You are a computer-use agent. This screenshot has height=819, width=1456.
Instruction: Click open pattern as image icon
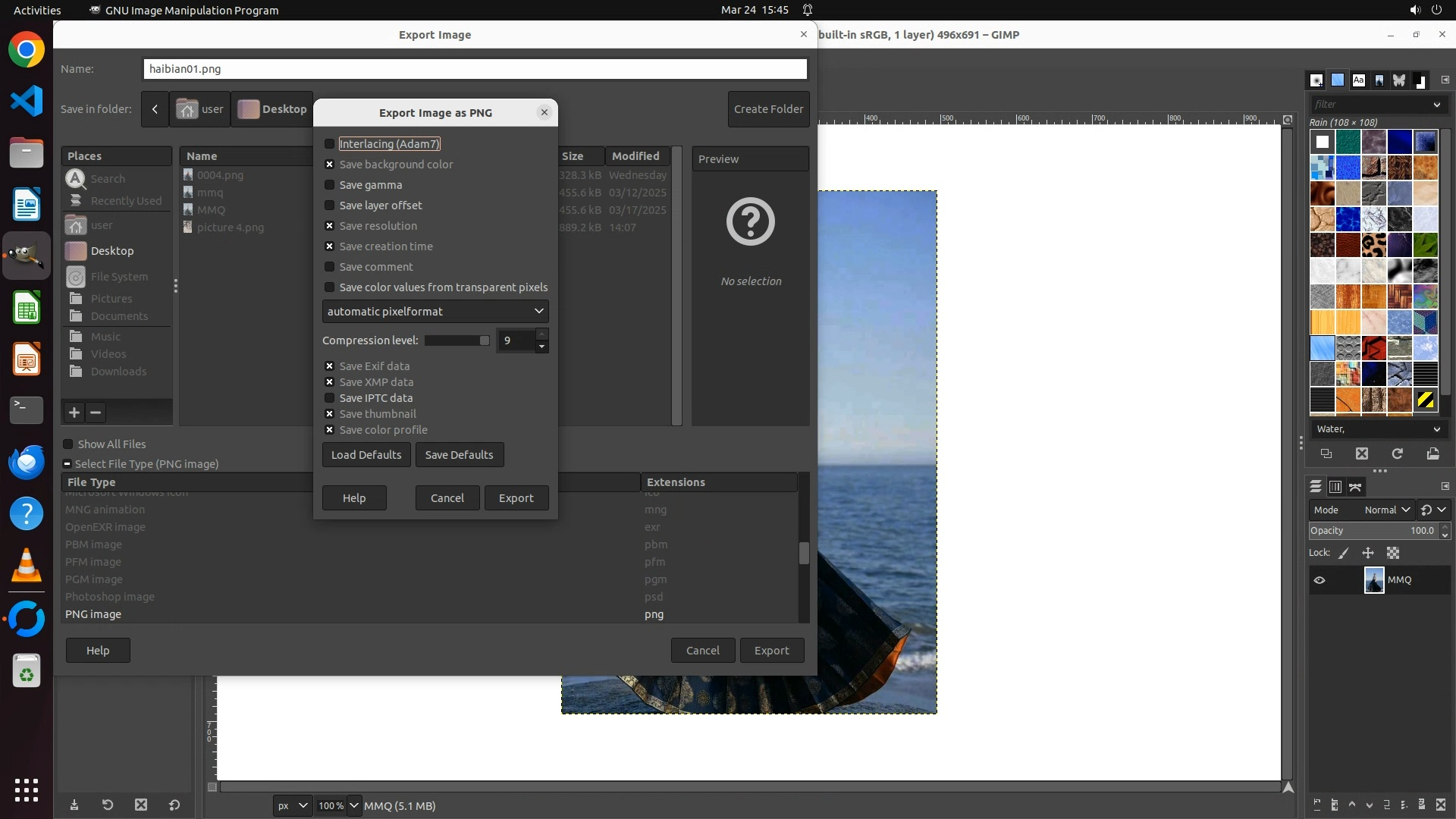[x=1432, y=453]
